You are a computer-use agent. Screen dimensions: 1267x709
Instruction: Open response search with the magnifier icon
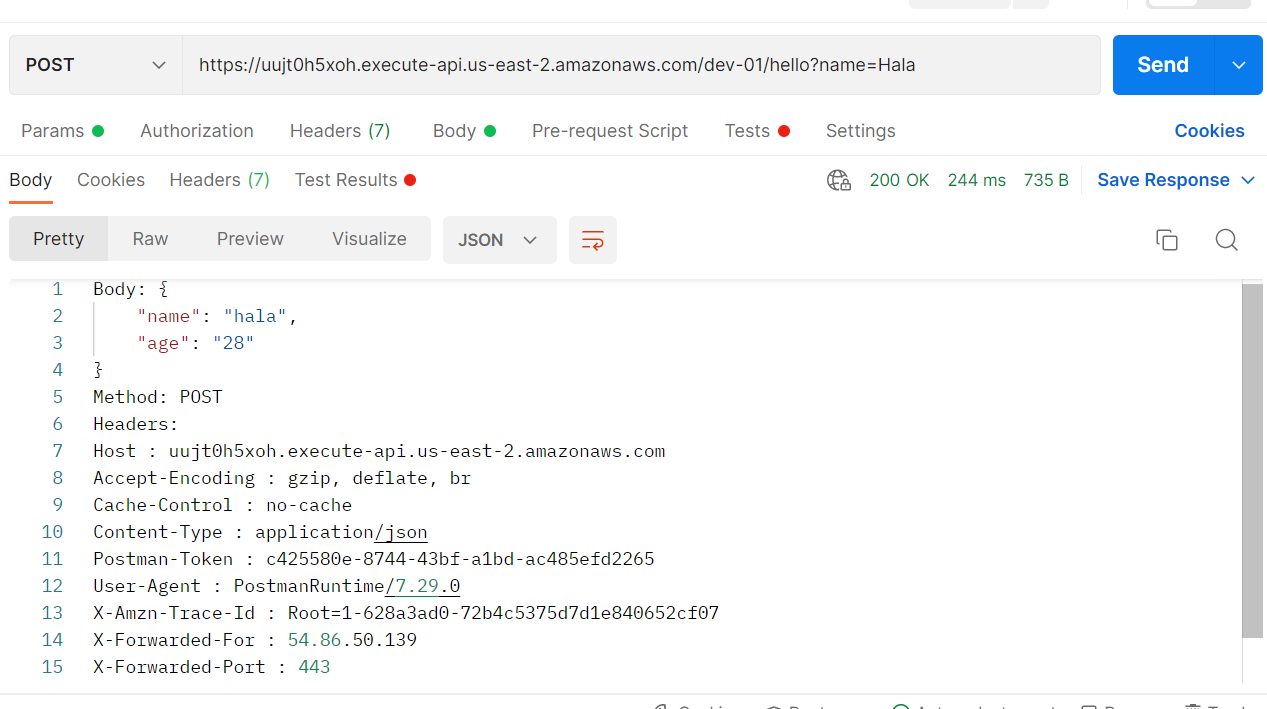pos(1226,240)
